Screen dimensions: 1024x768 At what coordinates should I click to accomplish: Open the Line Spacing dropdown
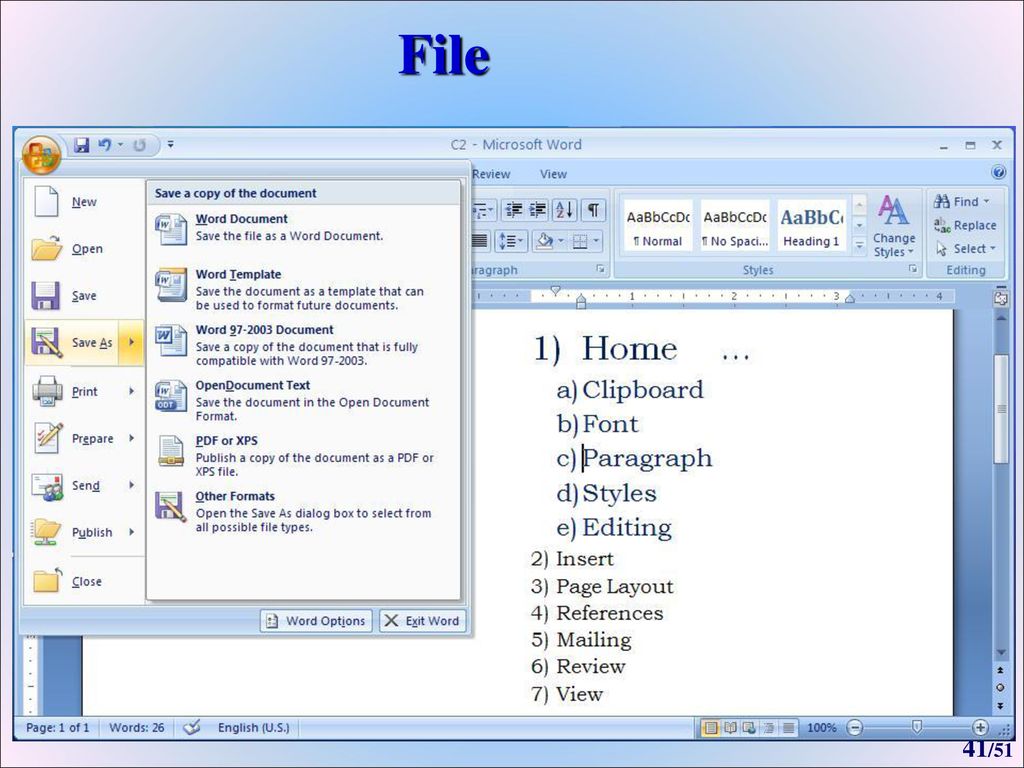point(511,242)
